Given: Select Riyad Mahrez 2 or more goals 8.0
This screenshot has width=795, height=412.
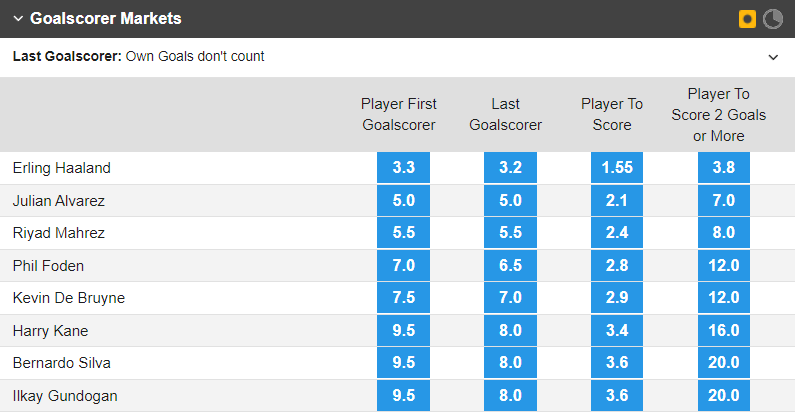Looking at the screenshot, I should click(x=724, y=233).
